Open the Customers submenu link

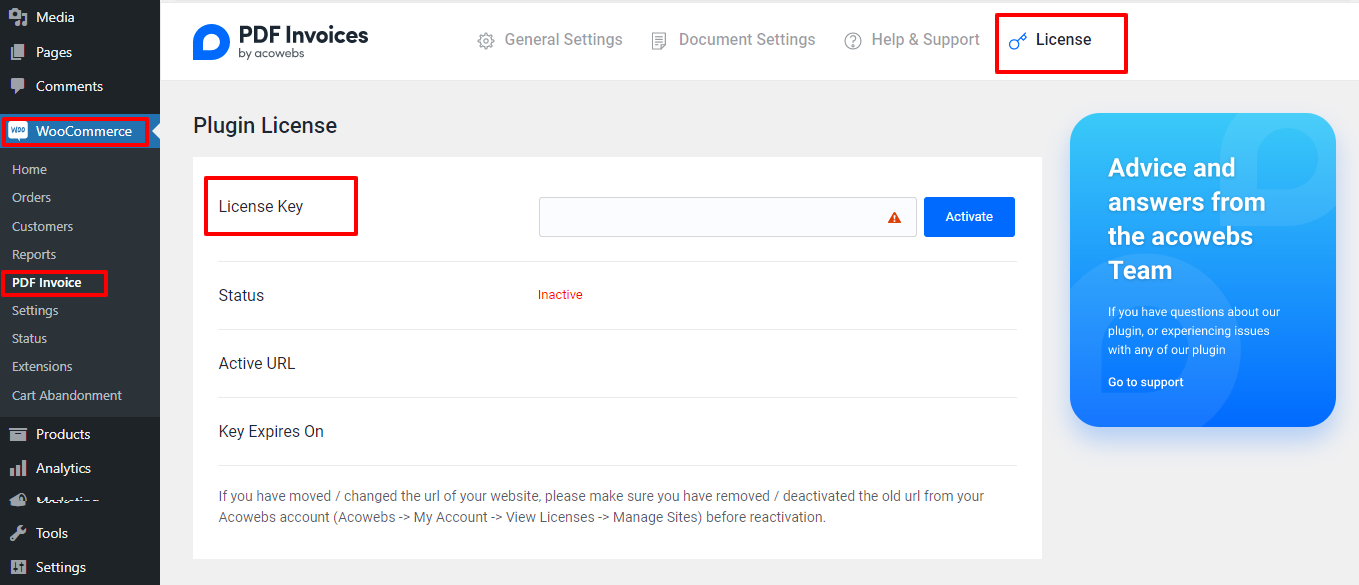(x=42, y=227)
